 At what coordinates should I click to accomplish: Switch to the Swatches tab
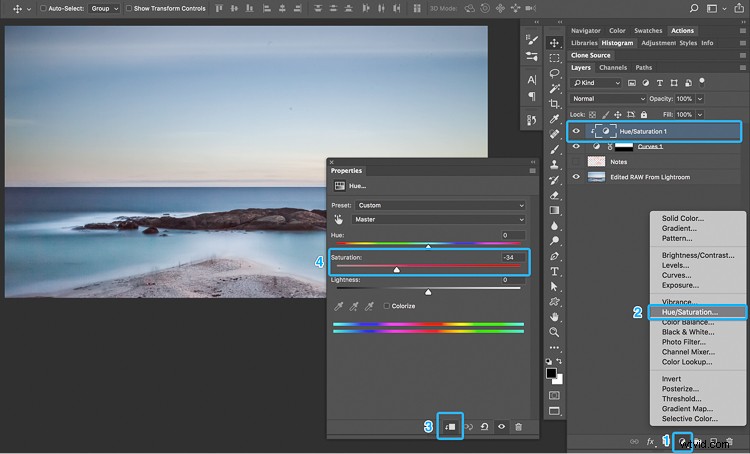click(x=648, y=31)
